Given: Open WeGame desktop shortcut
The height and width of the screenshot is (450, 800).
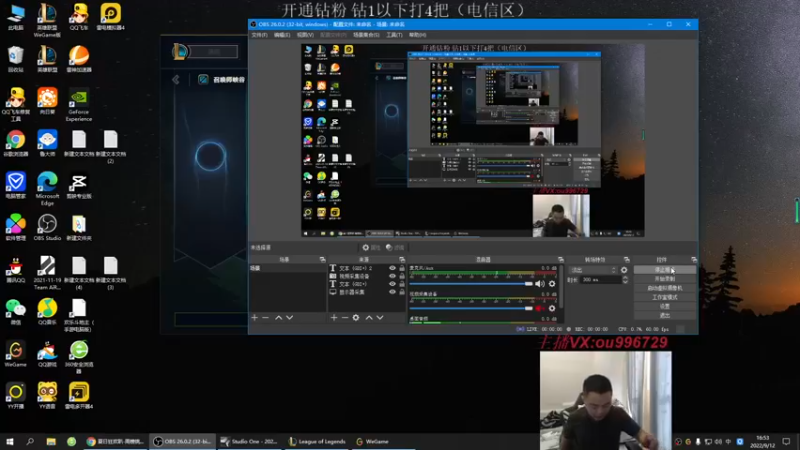Looking at the screenshot, I should click(x=15, y=354).
